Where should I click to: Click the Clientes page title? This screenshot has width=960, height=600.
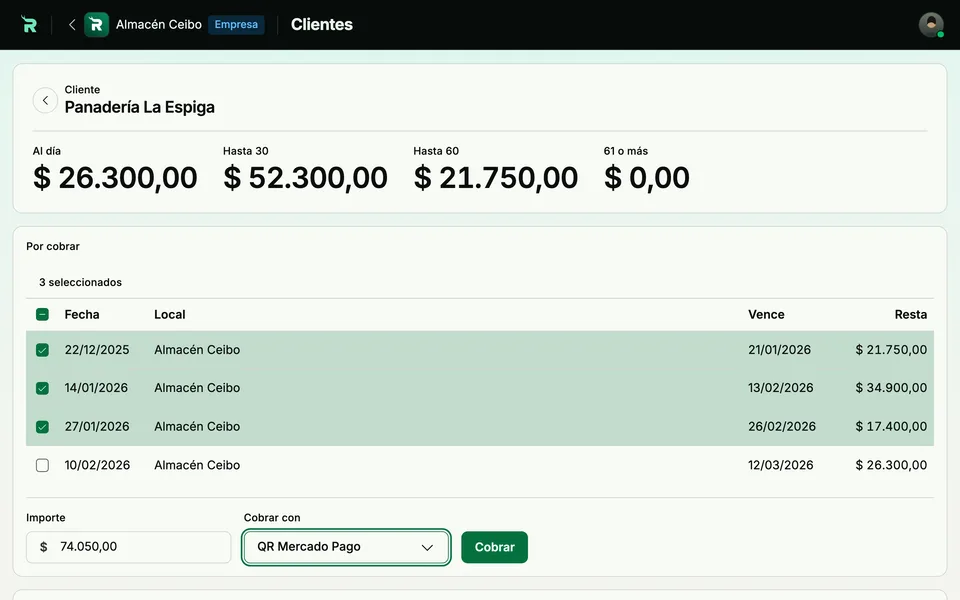pyautogui.click(x=321, y=24)
